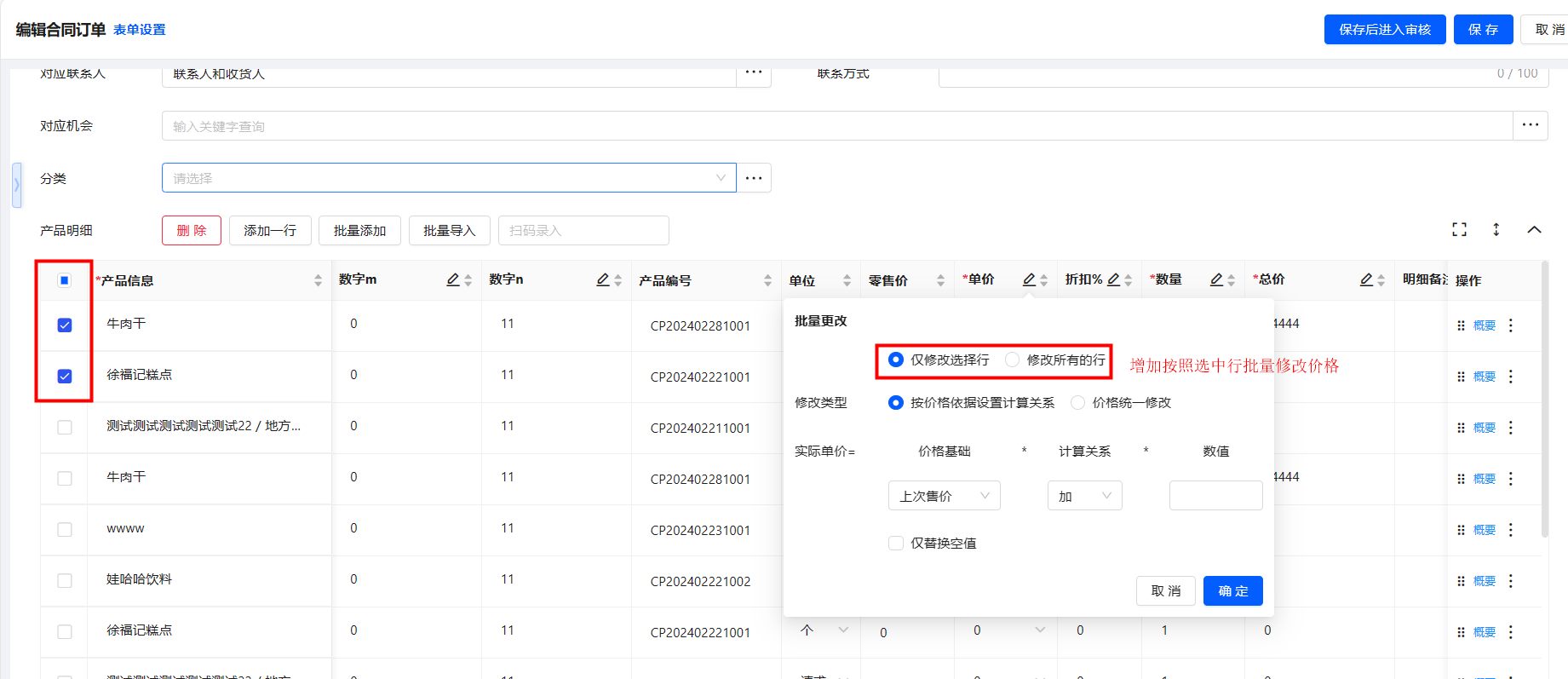Open more options menu in 娃哈哈饮料 row
The height and width of the screenshot is (679, 1568).
[x=1511, y=581]
